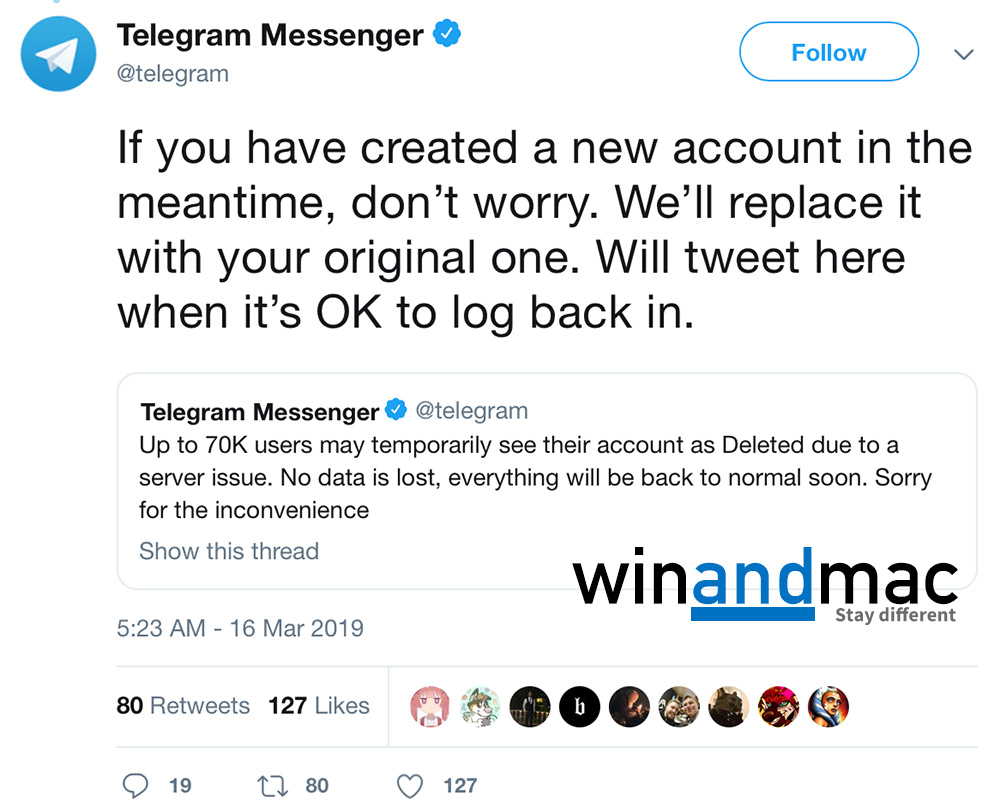The image size is (1000, 808).
Task: Click "Show this thread" link
Action: (x=229, y=551)
